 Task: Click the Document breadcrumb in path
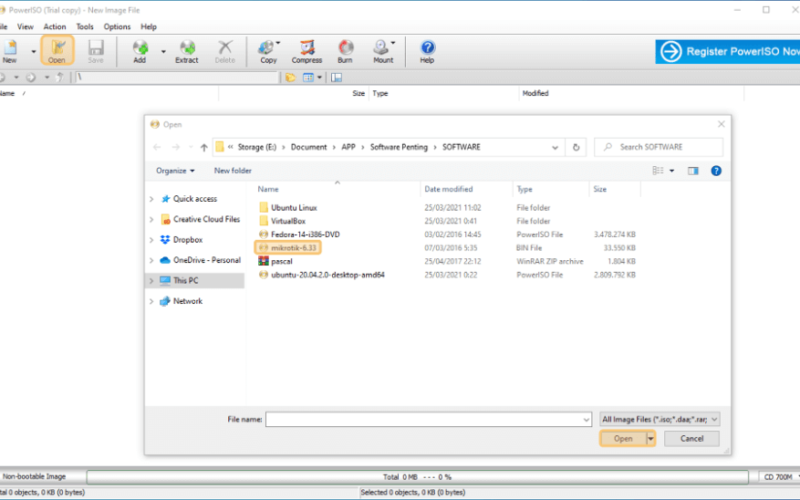tap(309, 147)
